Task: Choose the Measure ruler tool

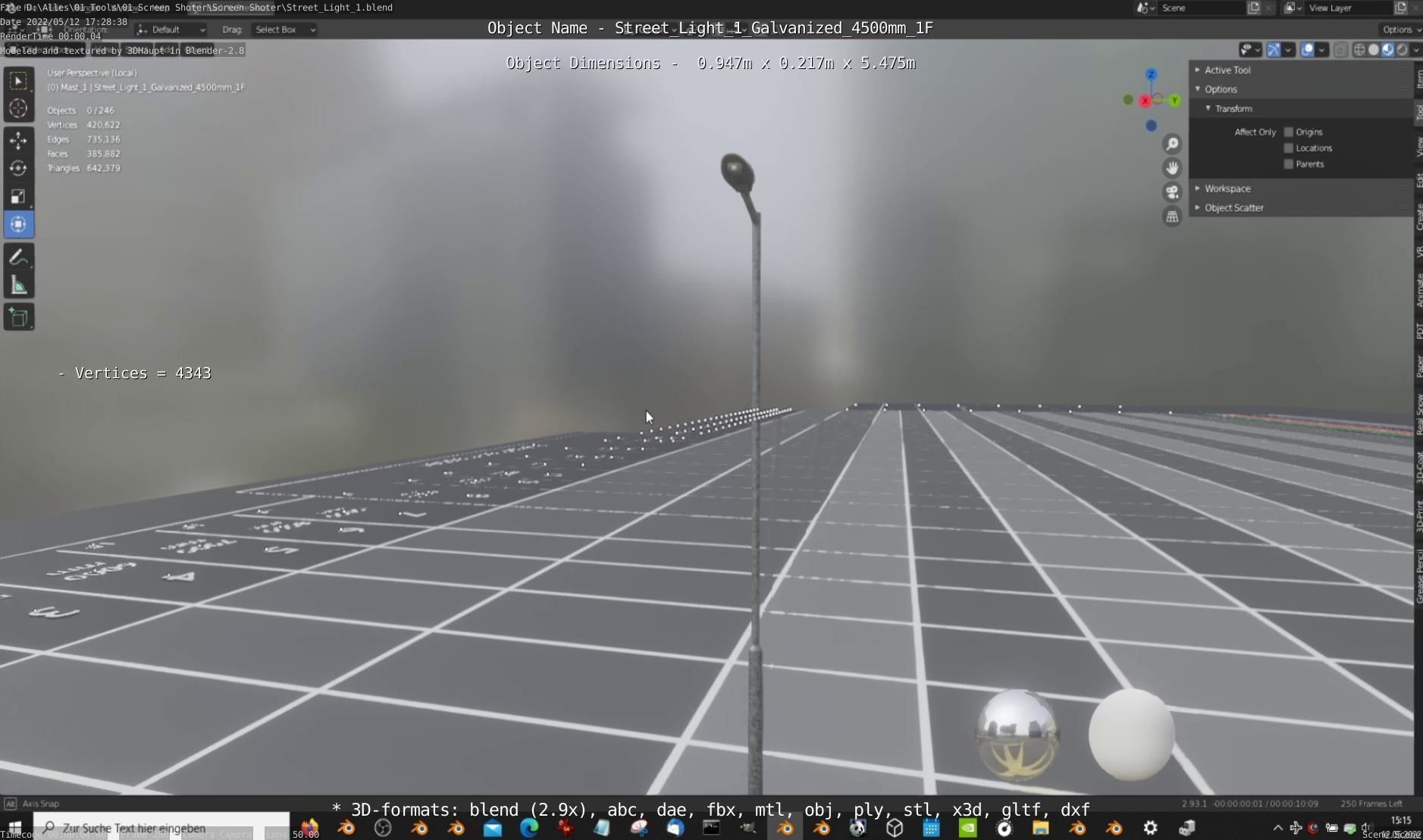Action: pyautogui.click(x=18, y=285)
